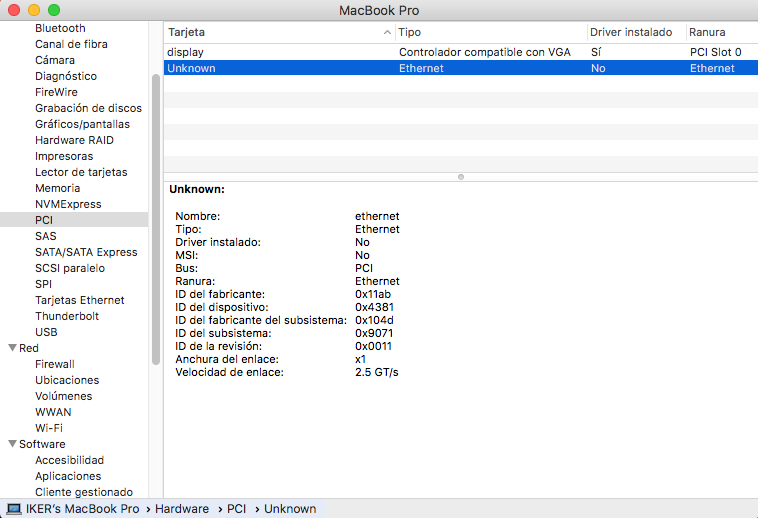
Task: Open SAS in the sidebar
Action: (x=45, y=236)
